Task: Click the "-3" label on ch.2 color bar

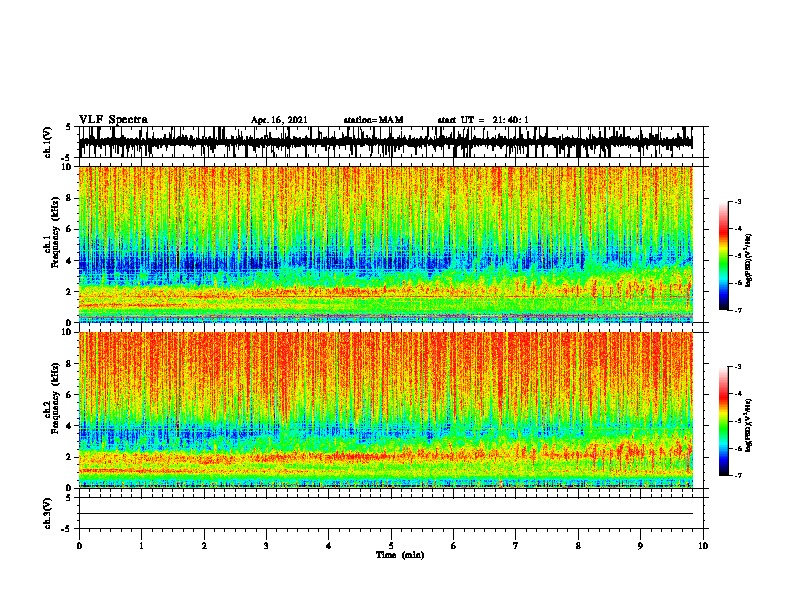Action: [737, 367]
